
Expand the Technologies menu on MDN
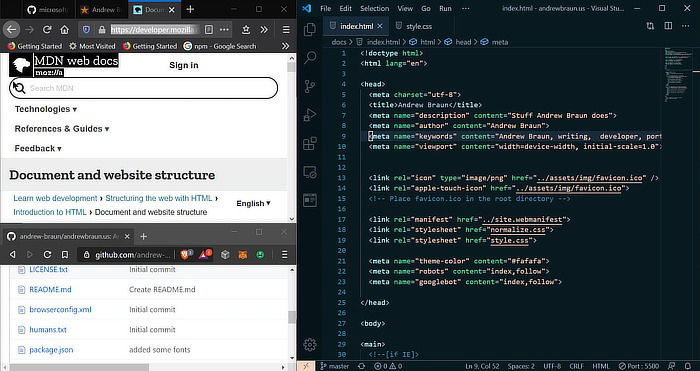[x=46, y=109]
